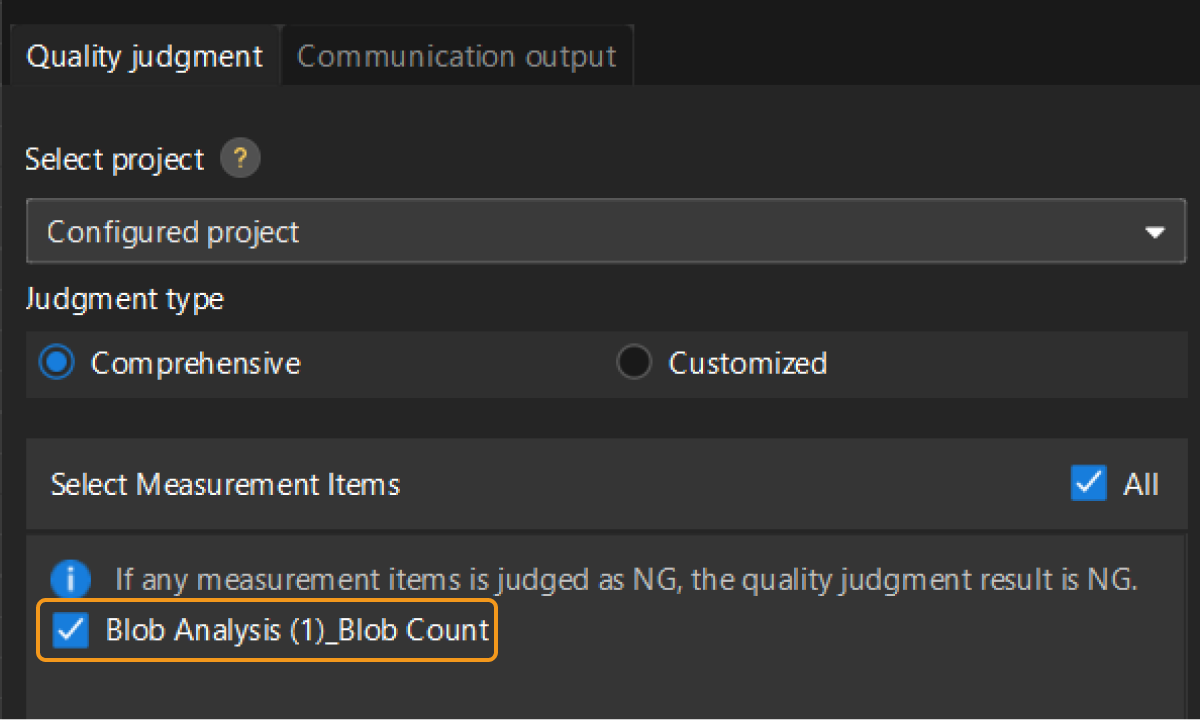1200x720 pixels.
Task: Select the Quality judgment tab
Action: coord(144,56)
